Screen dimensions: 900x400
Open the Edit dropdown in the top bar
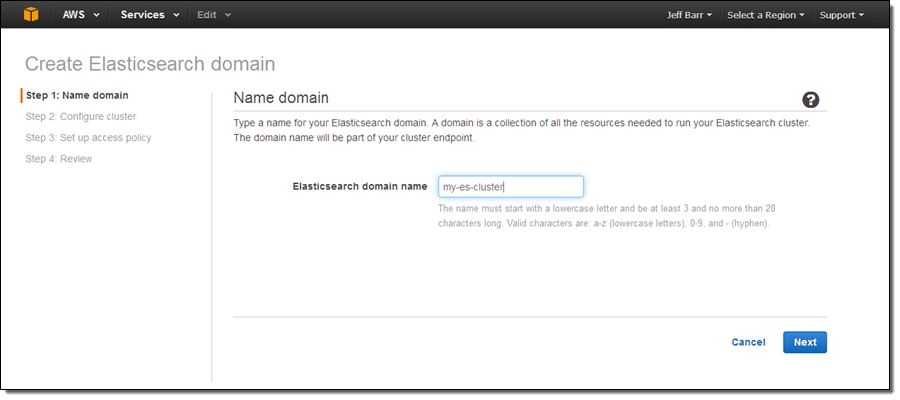pos(213,15)
